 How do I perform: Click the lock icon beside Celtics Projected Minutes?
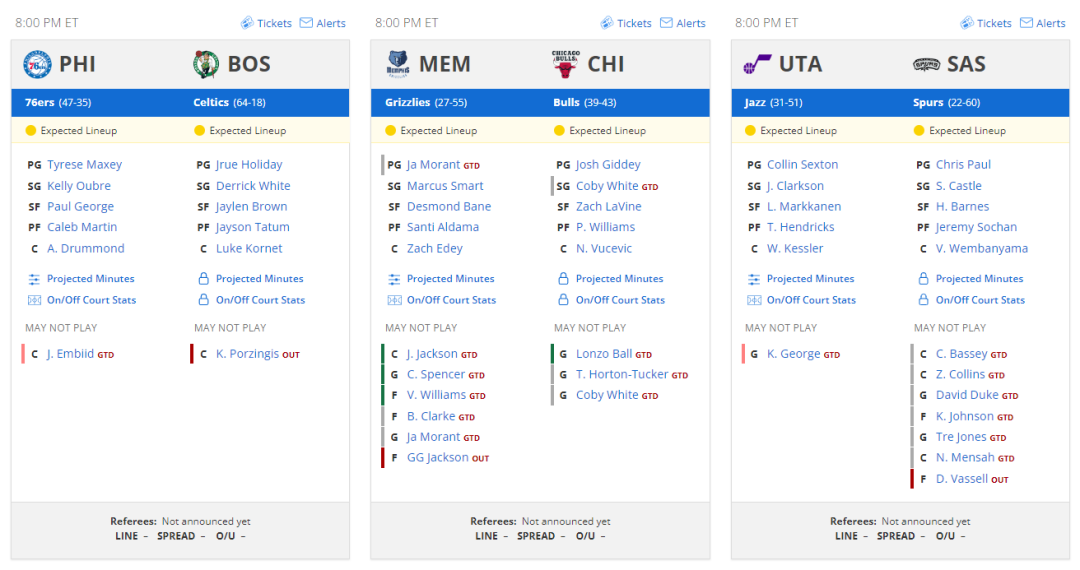coord(203,279)
